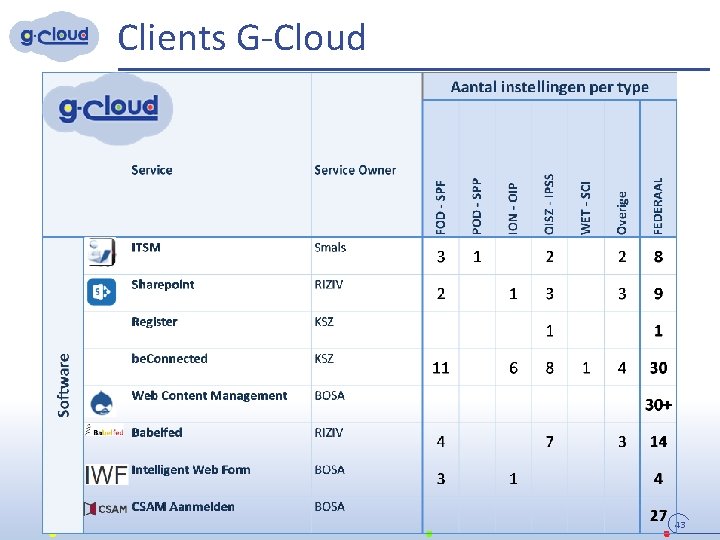The image size is (720, 540).
Task: Click the WET - SCI column header
Action: (585, 208)
